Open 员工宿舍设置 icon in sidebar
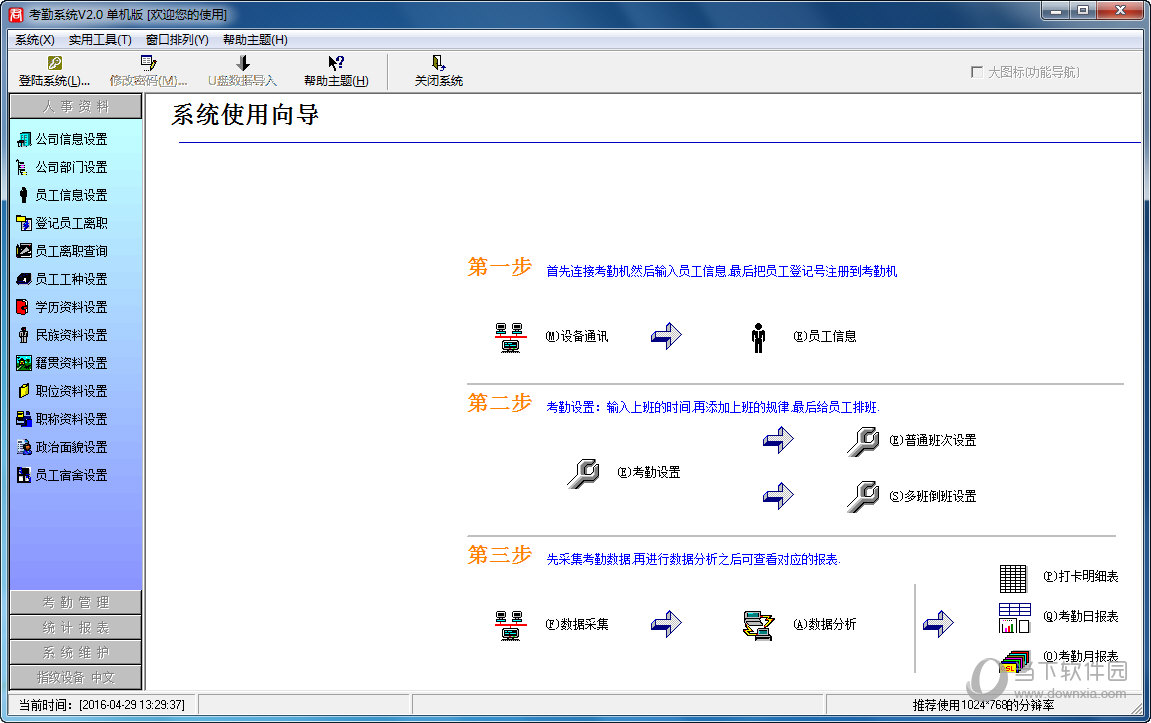This screenshot has height=723, width=1151. tap(23, 475)
